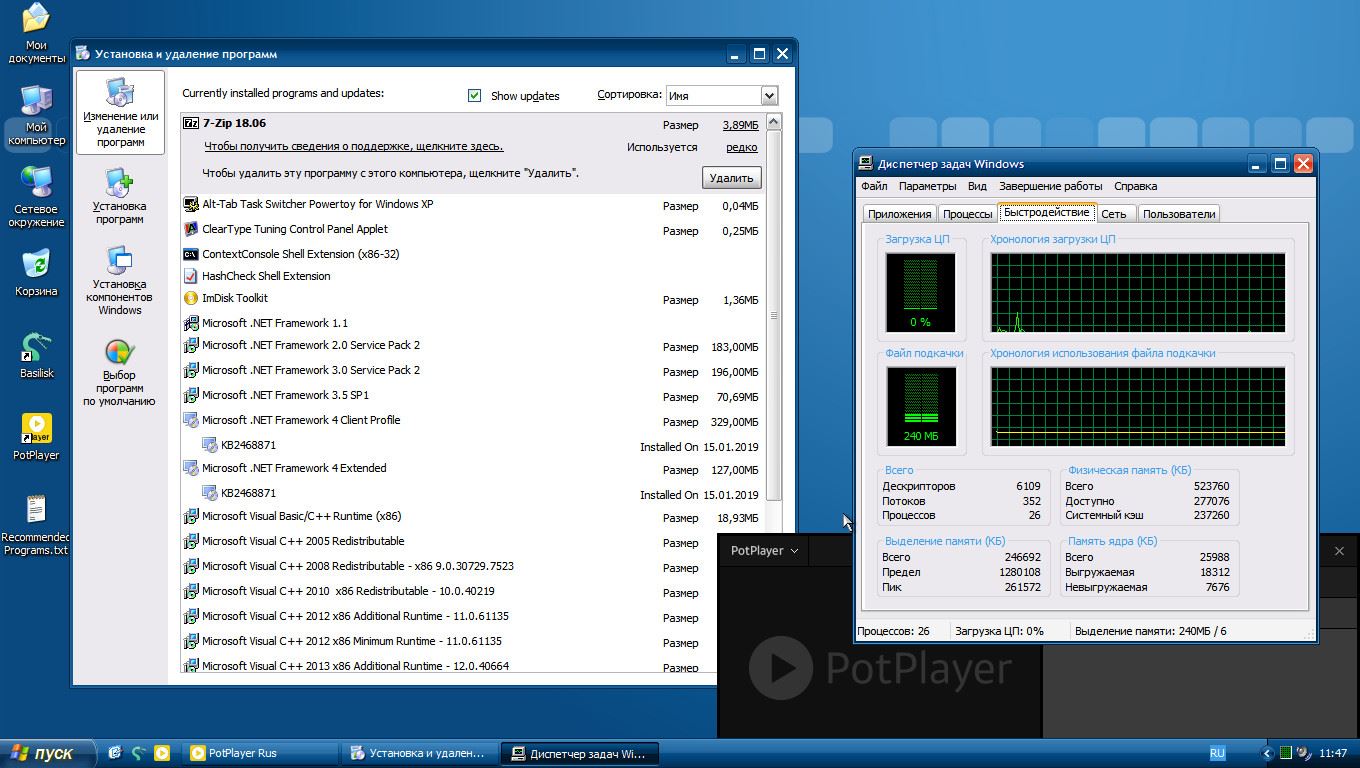The image size is (1360, 768).
Task: Activate Установка и удаление taskbar button
Action: point(420,753)
